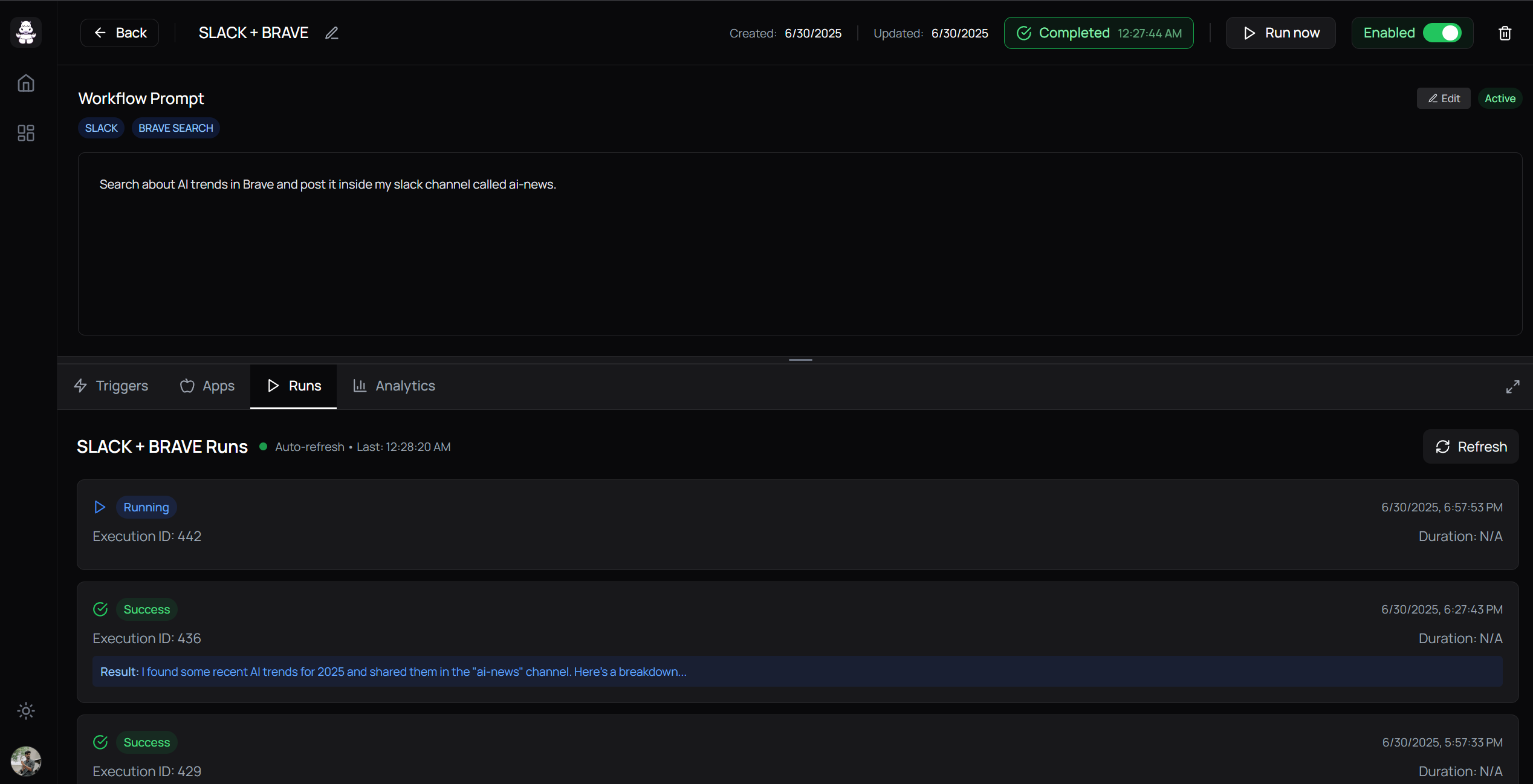Screen dimensions: 1533x784
Task: Switch to the Triggers tab
Action: [x=111, y=386]
